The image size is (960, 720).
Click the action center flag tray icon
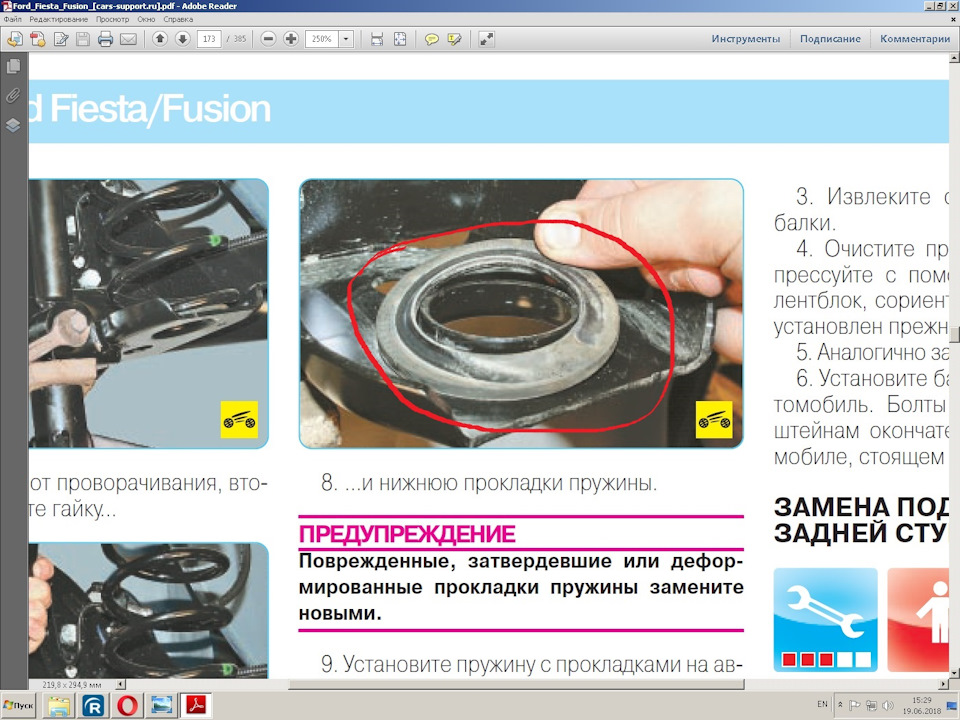(855, 705)
